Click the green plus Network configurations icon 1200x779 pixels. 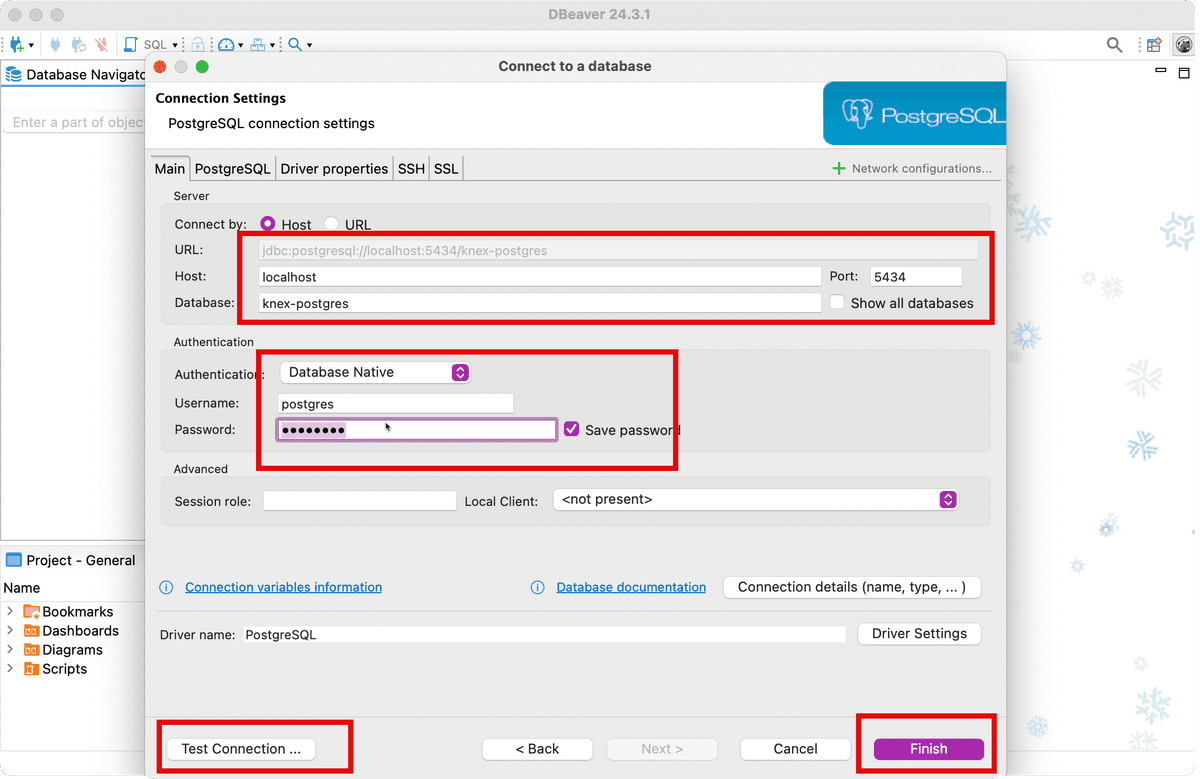(x=839, y=168)
